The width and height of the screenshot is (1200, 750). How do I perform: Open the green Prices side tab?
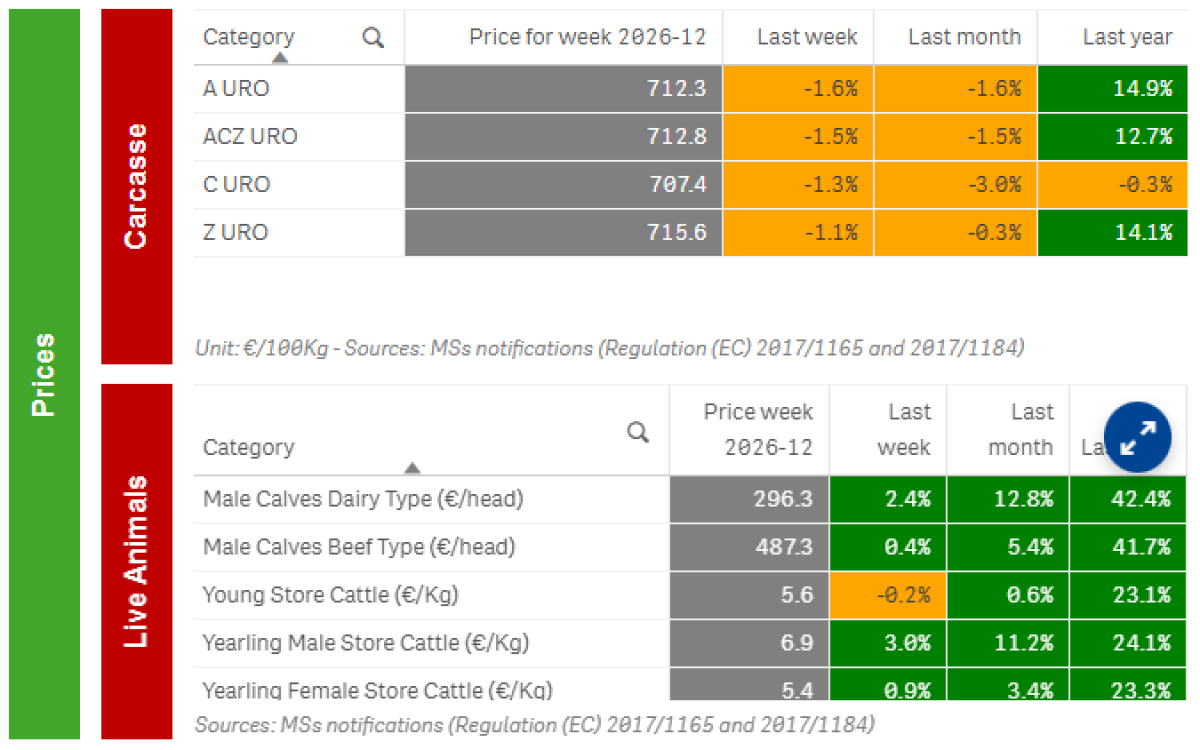pos(45,375)
